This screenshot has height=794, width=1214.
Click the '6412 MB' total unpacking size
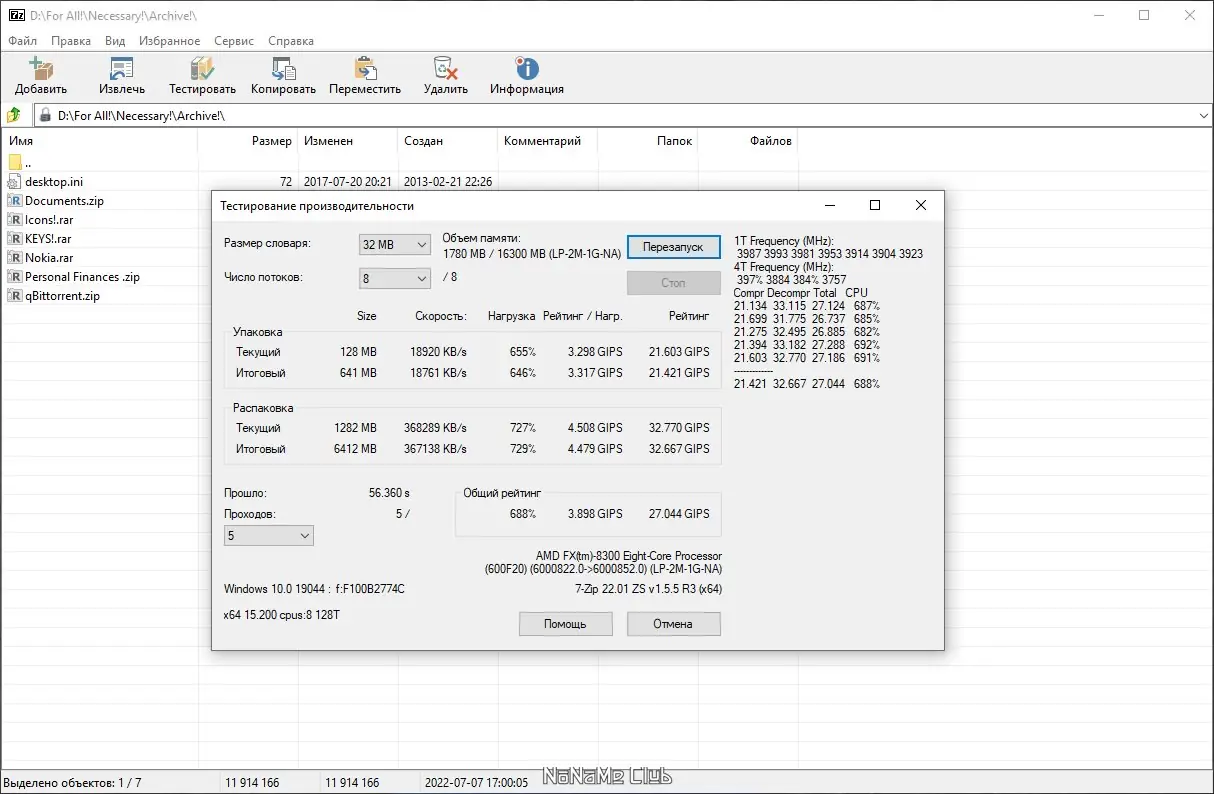click(355, 449)
